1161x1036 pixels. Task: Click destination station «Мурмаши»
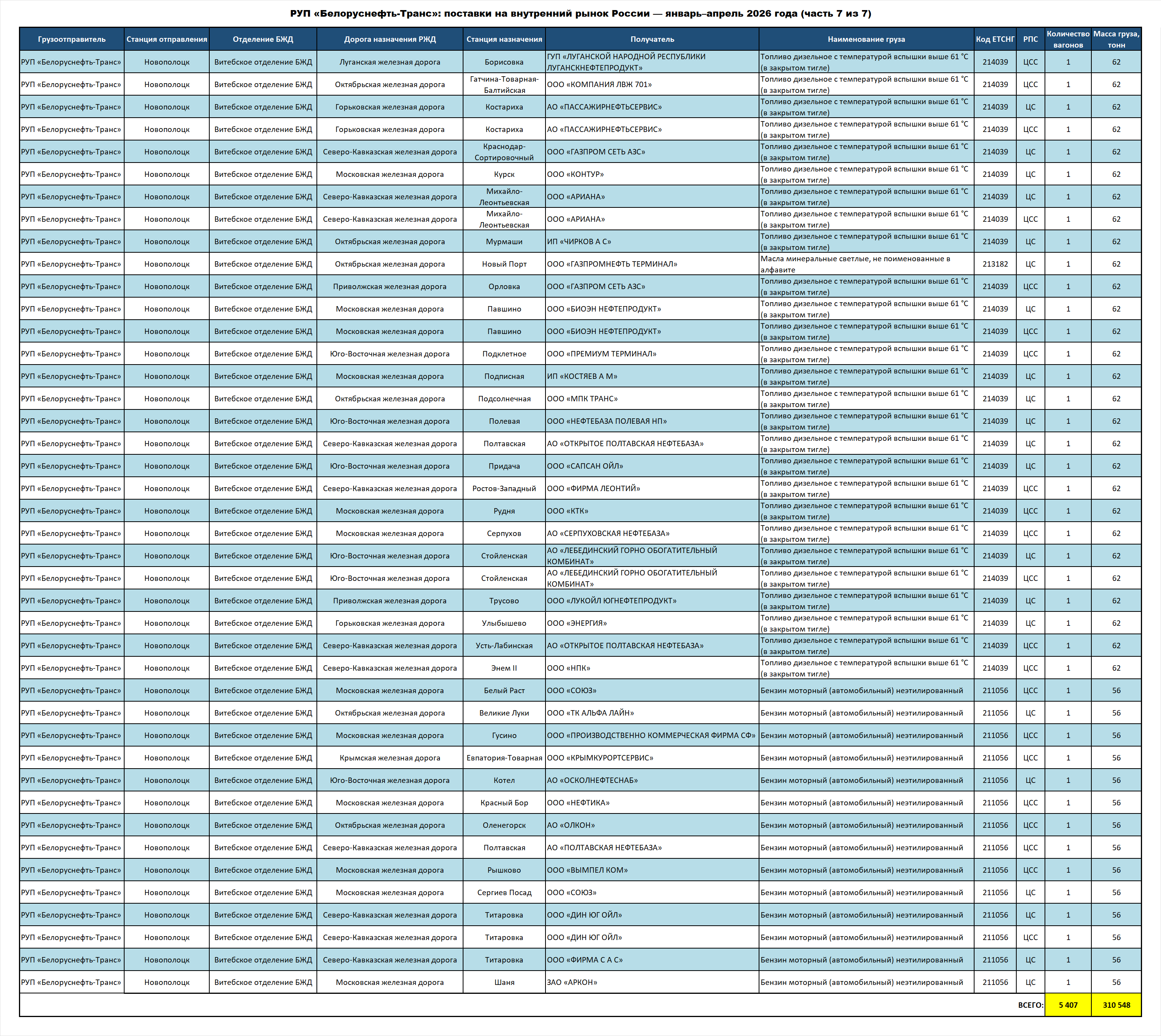pyautogui.click(x=504, y=241)
